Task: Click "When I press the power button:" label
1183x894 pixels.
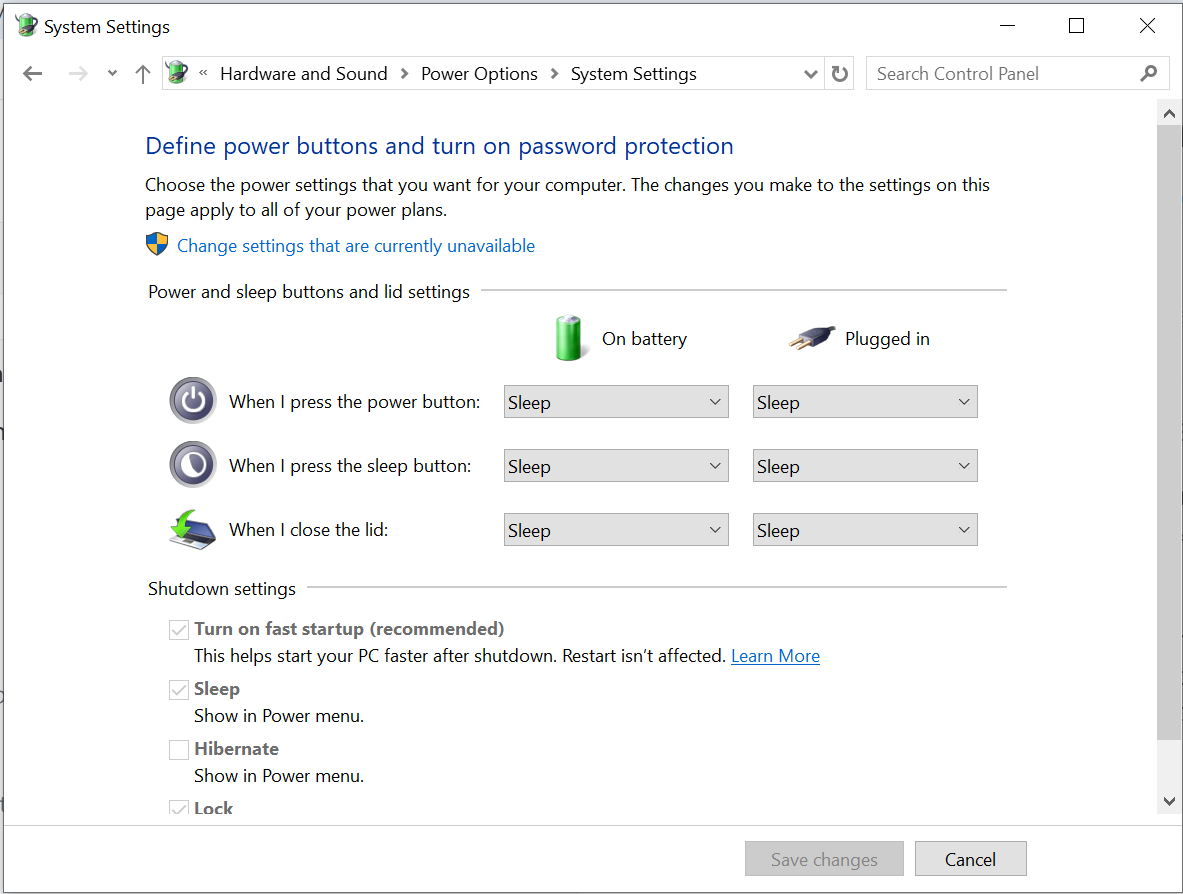Action: tap(355, 401)
